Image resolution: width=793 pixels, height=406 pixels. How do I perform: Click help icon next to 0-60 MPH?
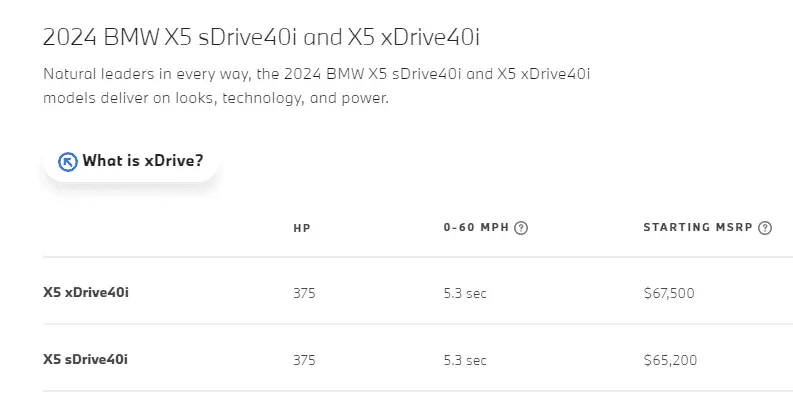pyautogui.click(x=520, y=228)
